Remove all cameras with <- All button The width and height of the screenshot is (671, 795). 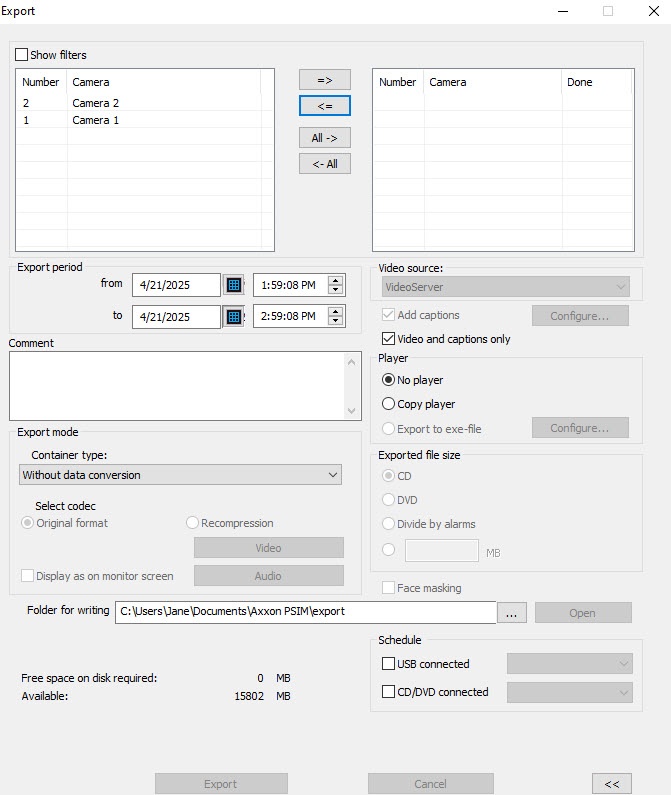coord(325,163)
